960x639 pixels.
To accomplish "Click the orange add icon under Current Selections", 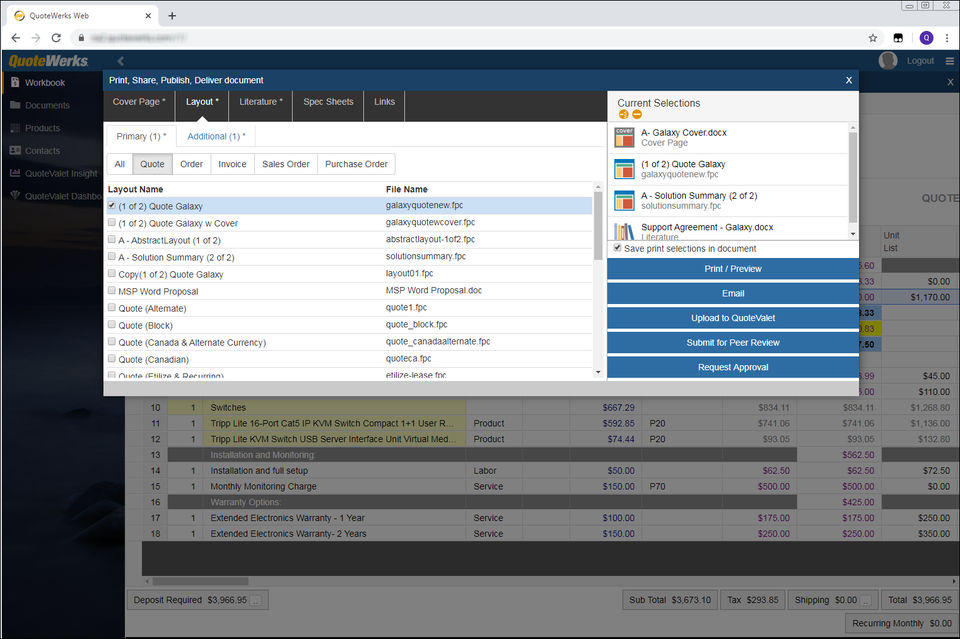I will (623, 114).
